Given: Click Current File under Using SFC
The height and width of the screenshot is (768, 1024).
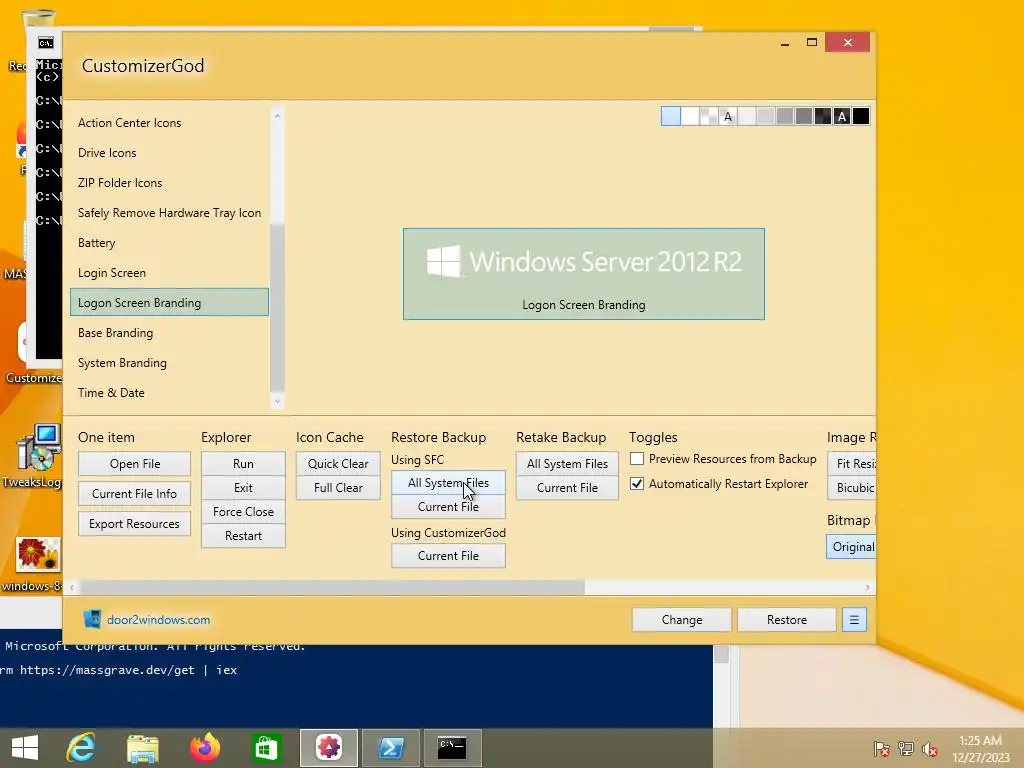Looking at the screenshot, I should pos(448,507).
